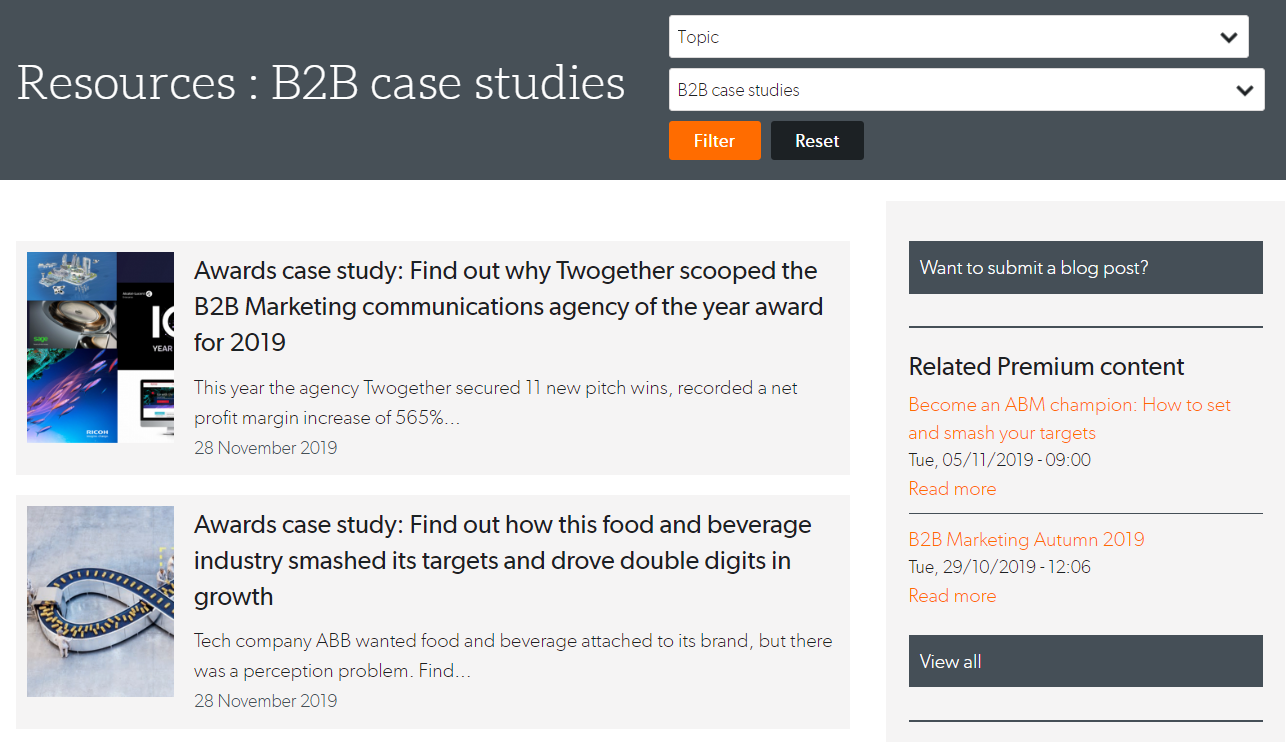Click the date Tue, 29/10/2019 - 12:06
The image size is (1286, 742).
tap(1000, 567)
